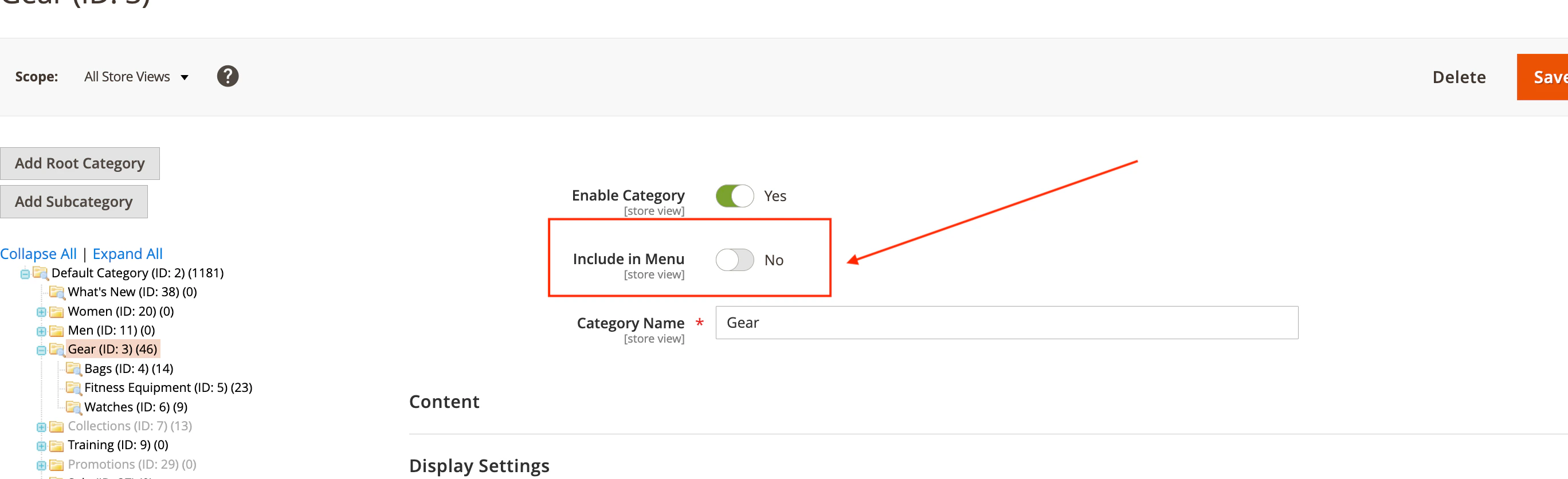Expand the Women category node
Viewport: 1568px width, 479px height.
[41, 311]
